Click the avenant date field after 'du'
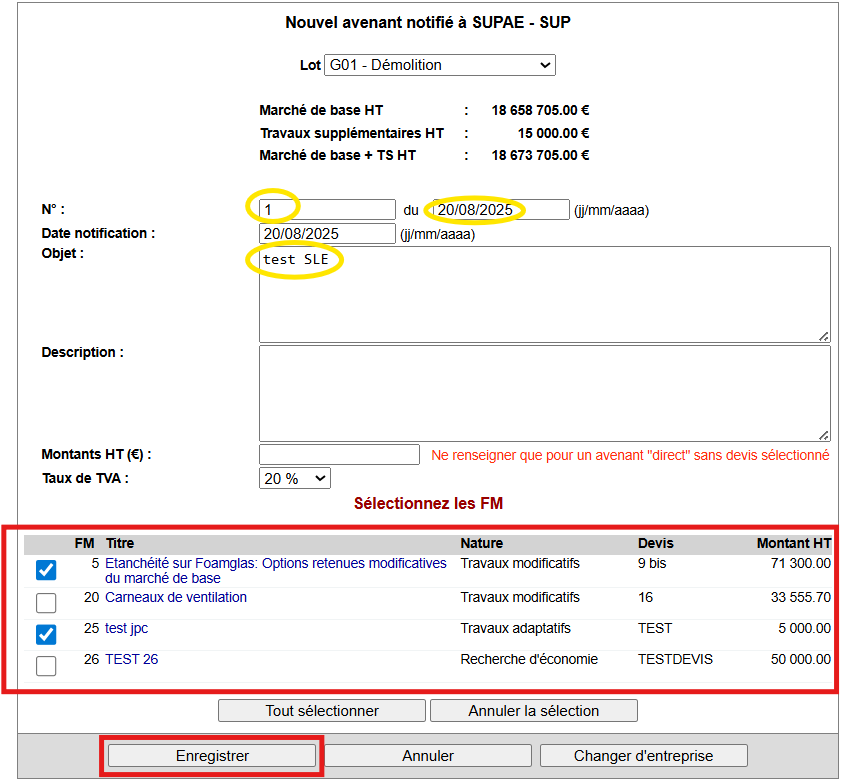 point(500,210)
